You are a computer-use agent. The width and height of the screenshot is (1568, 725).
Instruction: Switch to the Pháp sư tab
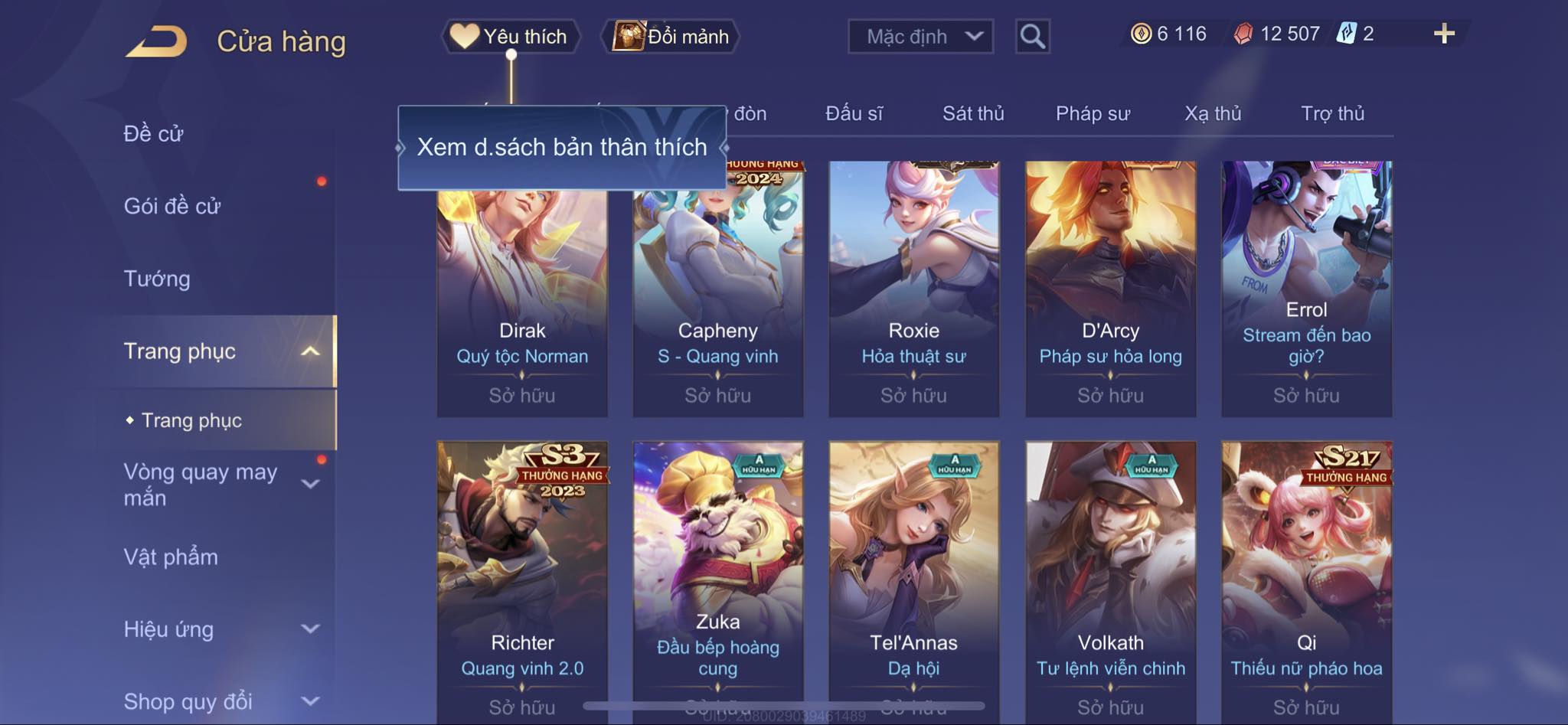(x=1093, y=113)
